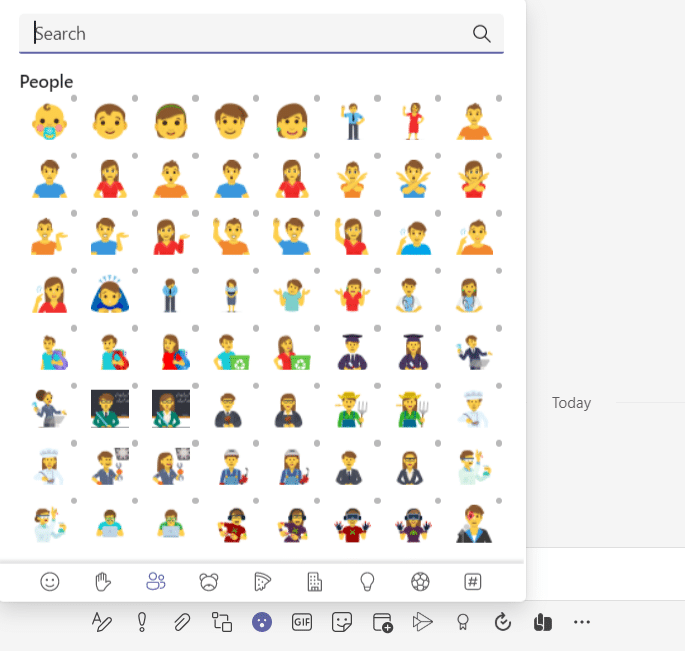Click the Today date divider label
Screen dimensions: 685x651
click(x=571, y=403)
